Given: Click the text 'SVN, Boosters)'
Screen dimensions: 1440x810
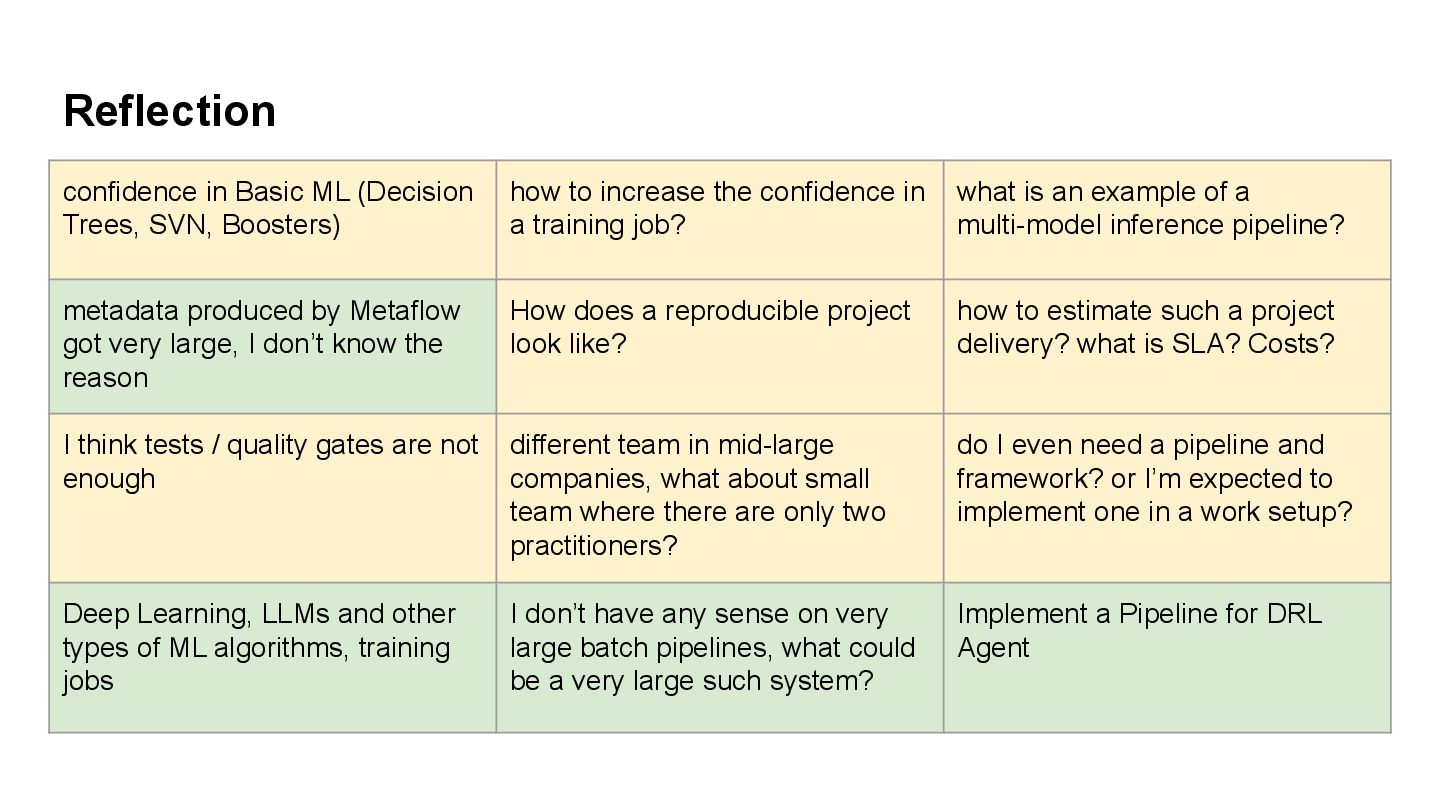Looking at the screenshot, I should click(244, 226).
